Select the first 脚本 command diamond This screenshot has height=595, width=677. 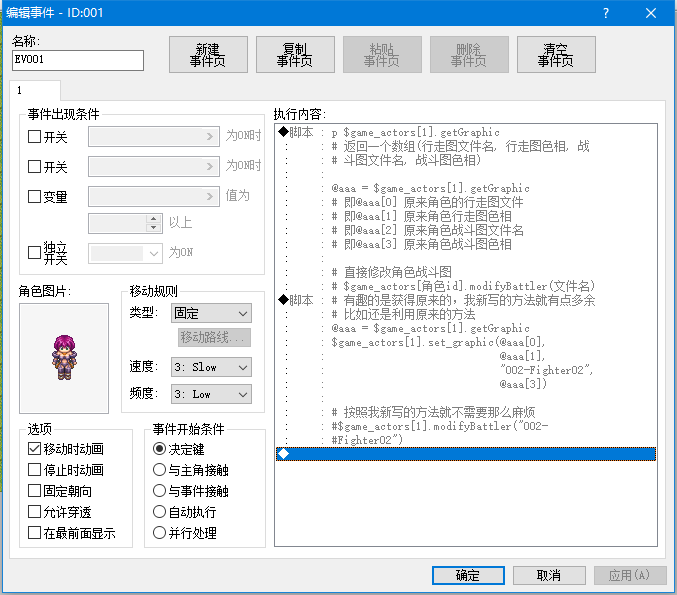283,132
